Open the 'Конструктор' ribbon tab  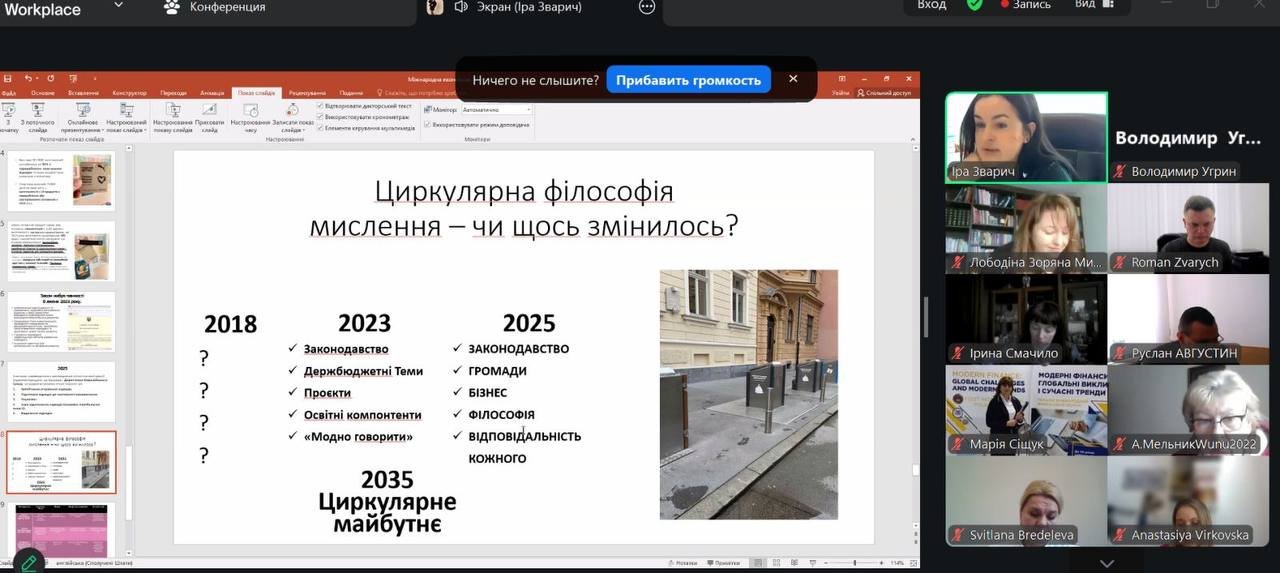coord(129,93)
